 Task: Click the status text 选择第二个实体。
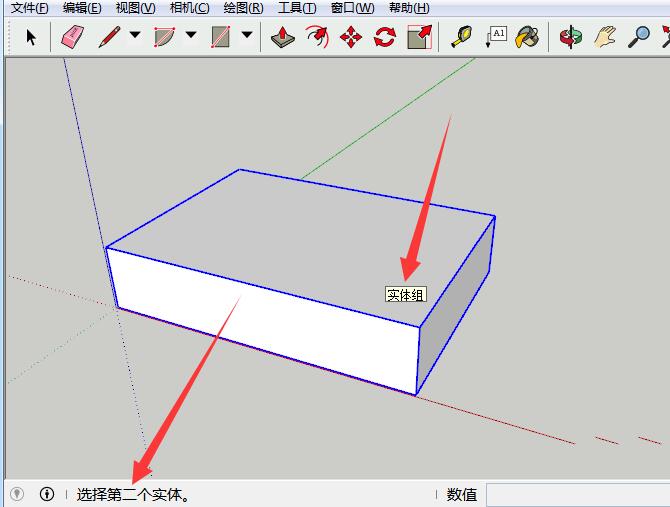tap(133, 495)
